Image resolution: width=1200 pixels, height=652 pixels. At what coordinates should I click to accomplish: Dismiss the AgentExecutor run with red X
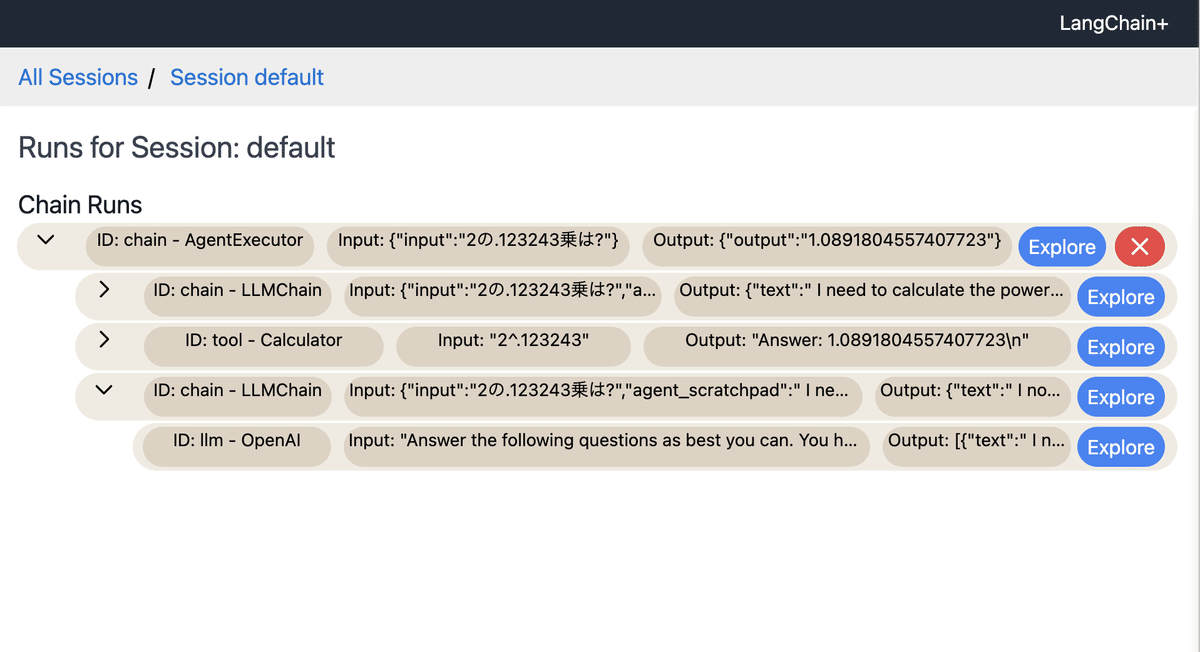click(1140, 247)
